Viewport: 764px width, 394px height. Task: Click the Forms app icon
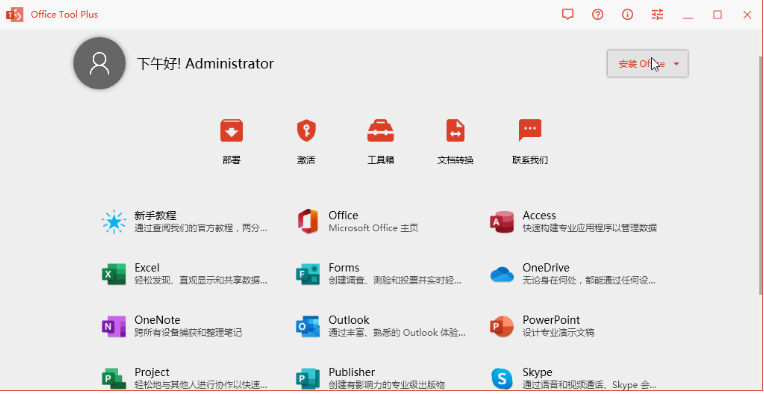[x=308, y=274]
